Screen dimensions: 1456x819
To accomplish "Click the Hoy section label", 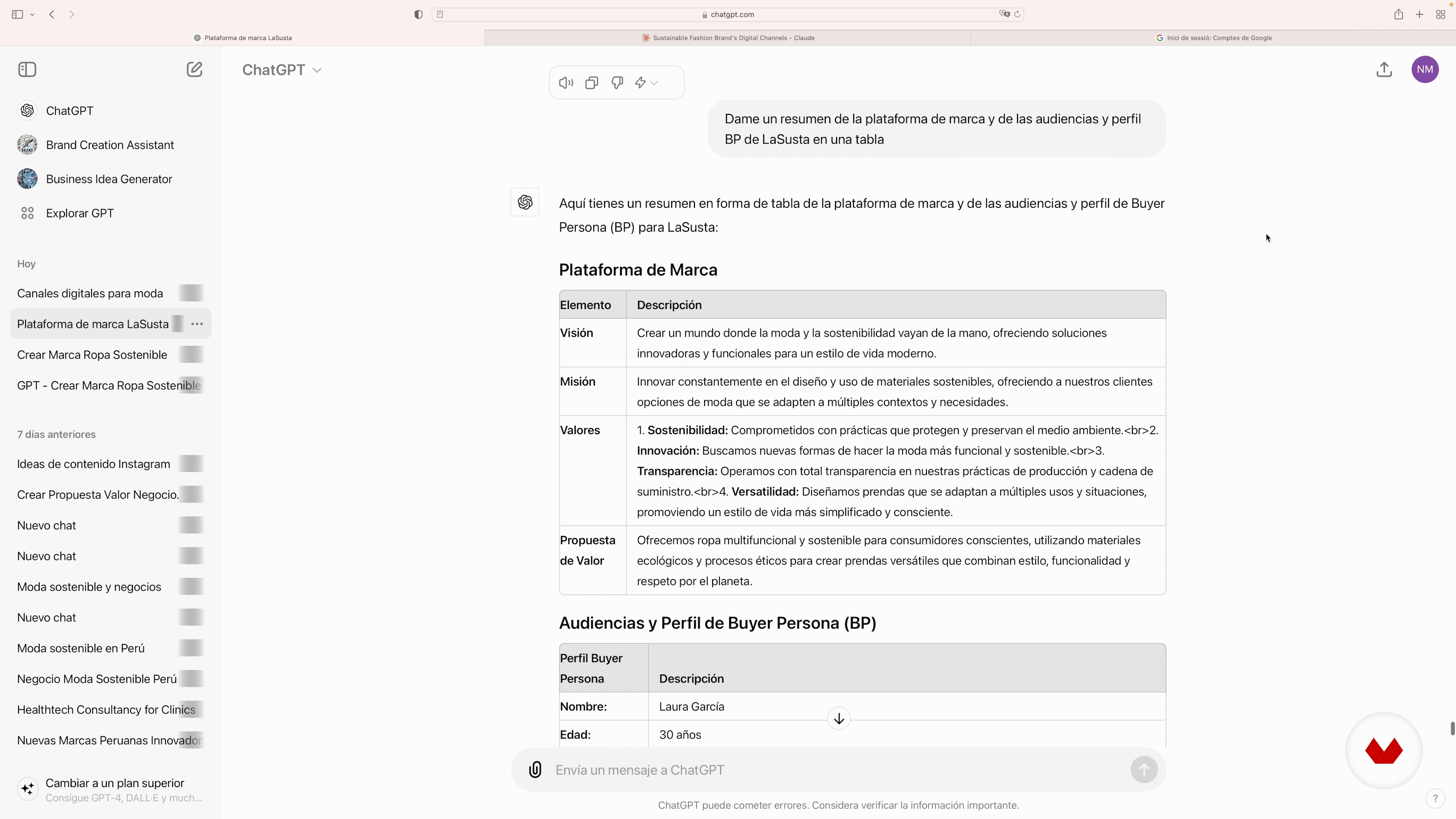I will click(x=26, y=264).
